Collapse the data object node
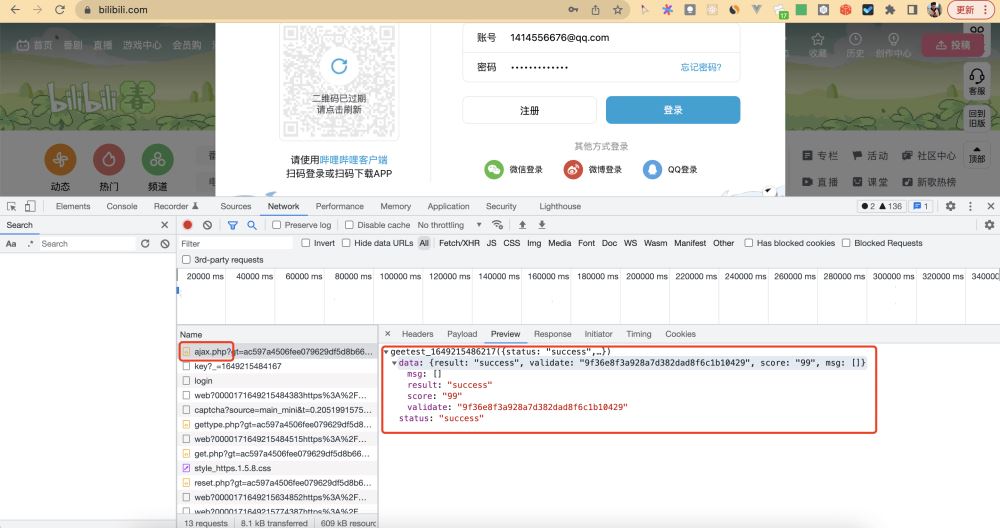This screenshot has height=528, width=1000. (394, 363)
